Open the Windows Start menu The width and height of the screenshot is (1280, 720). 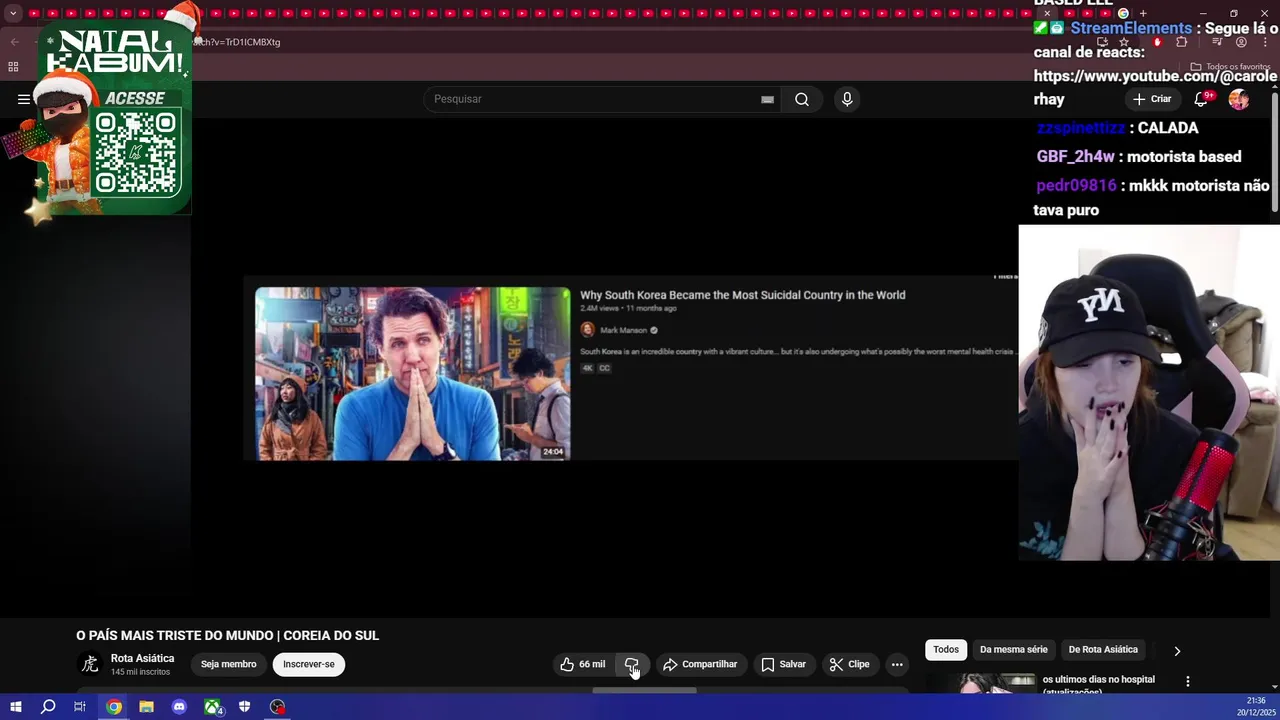pos(15,707)
